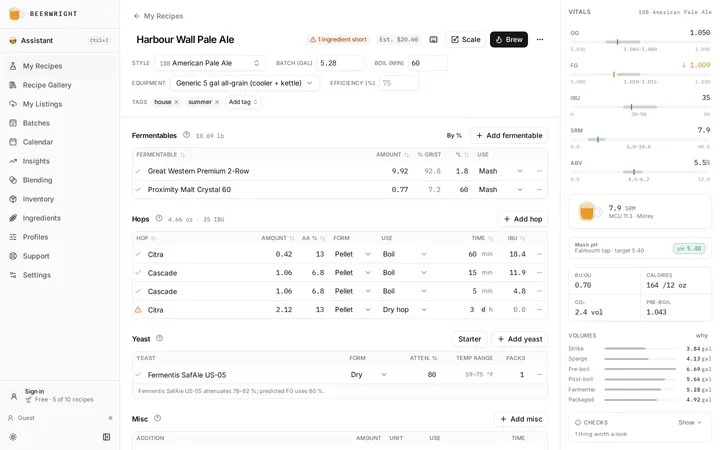720x450 pixels.
Task: Click the Add misc button
Action: 521,419
